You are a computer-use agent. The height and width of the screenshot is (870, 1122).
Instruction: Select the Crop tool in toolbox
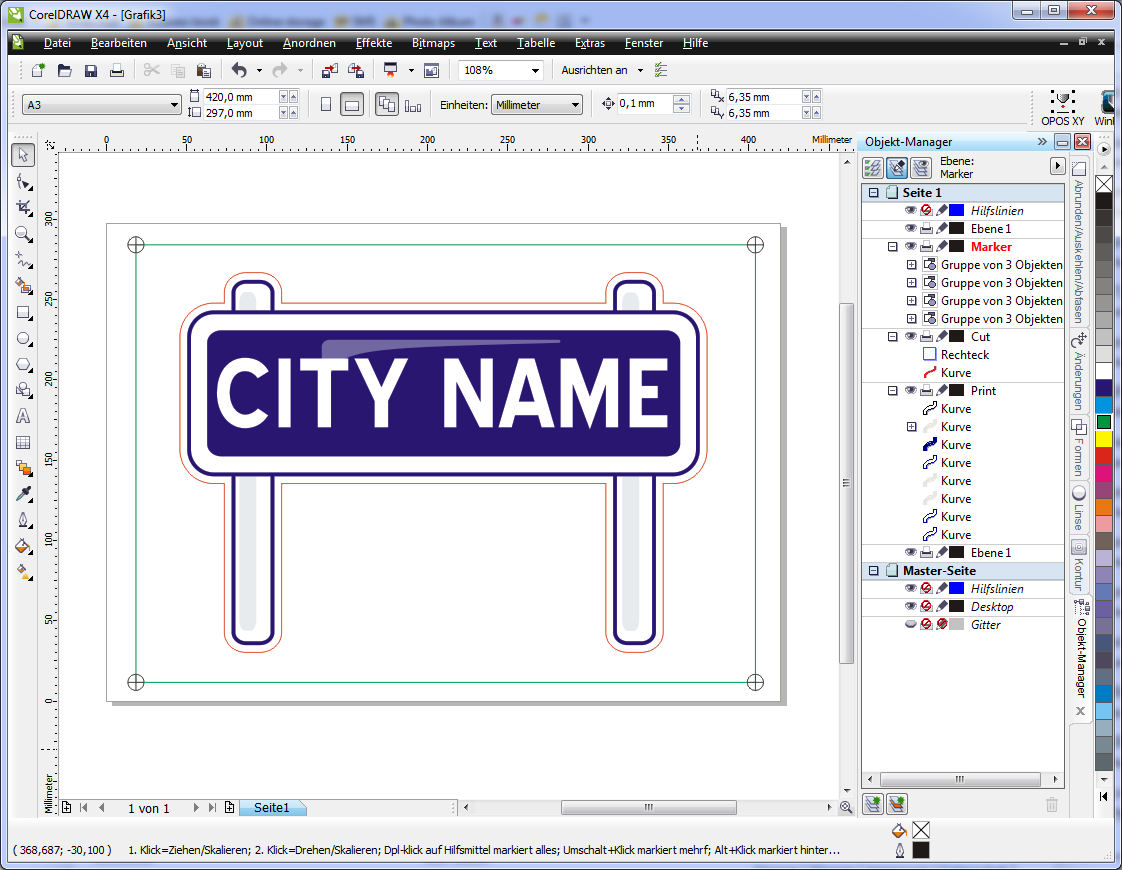[x=24, y=207]
